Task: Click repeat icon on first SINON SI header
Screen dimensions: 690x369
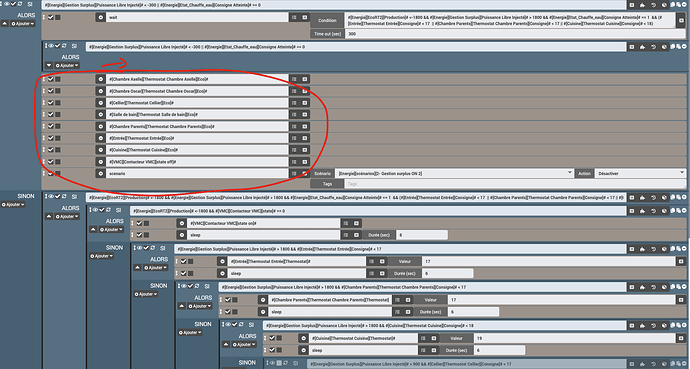Action: coord(65,197)
